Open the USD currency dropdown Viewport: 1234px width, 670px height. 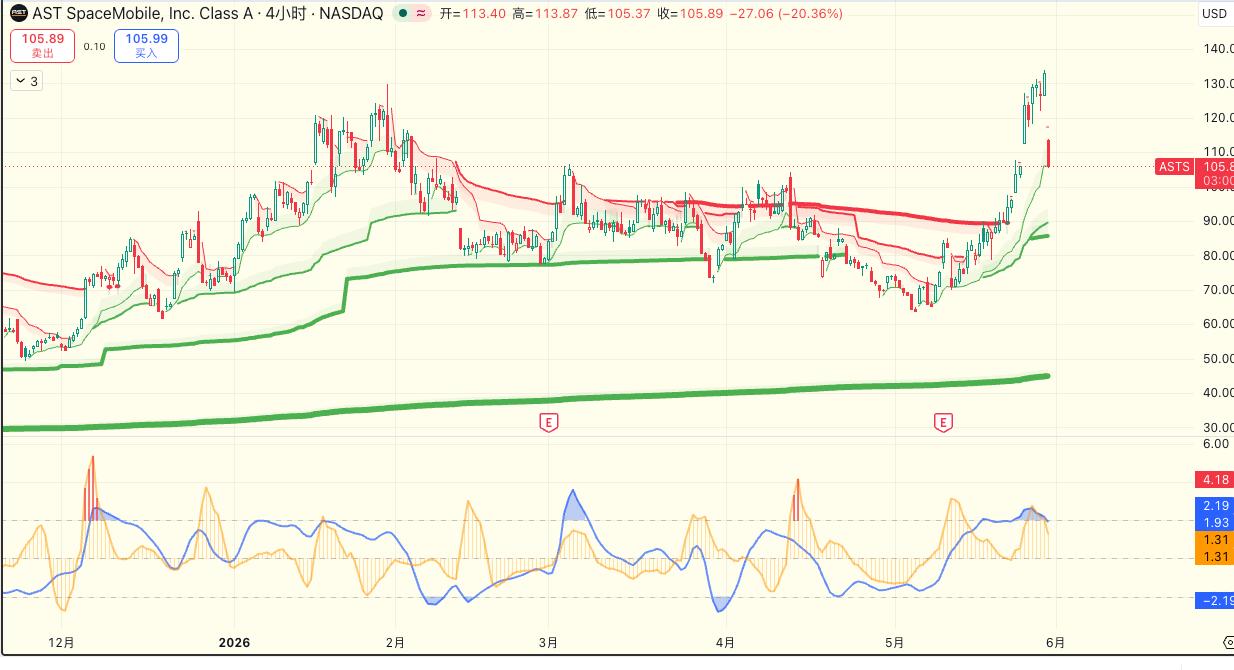(x=1214, y=14)
